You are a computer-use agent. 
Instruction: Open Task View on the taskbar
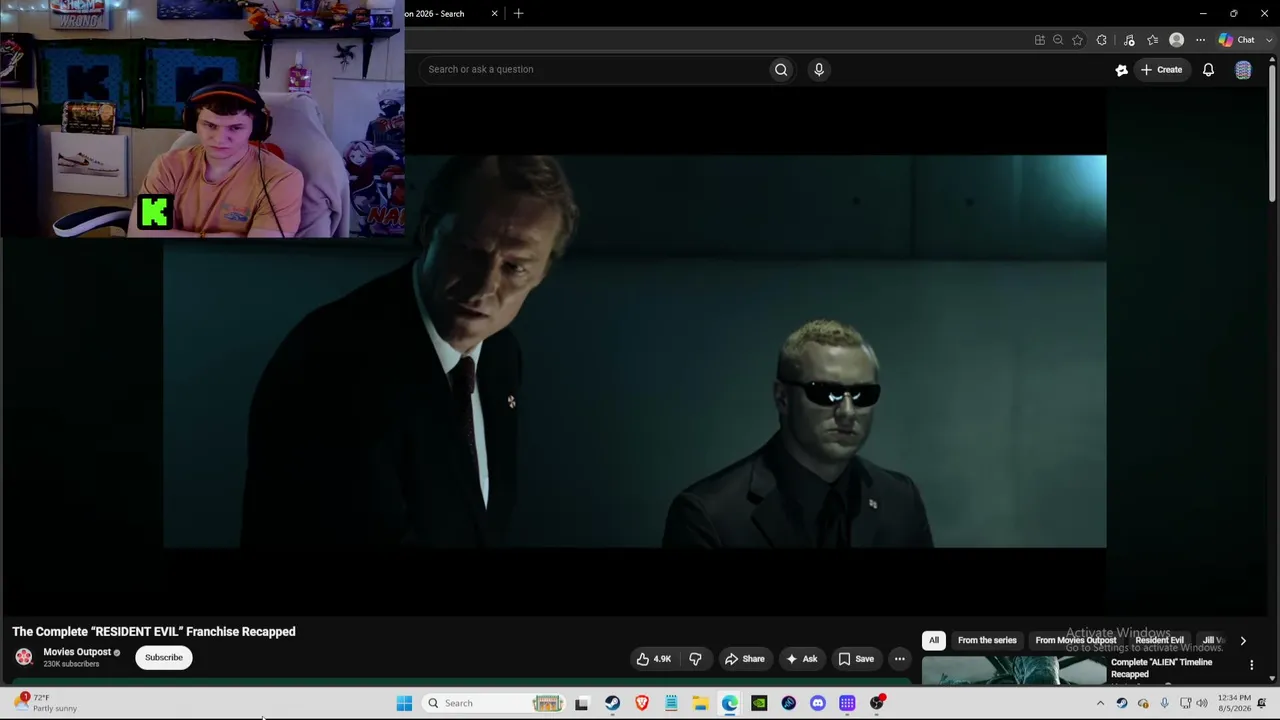pyautogui.click(x=581, y=703)
